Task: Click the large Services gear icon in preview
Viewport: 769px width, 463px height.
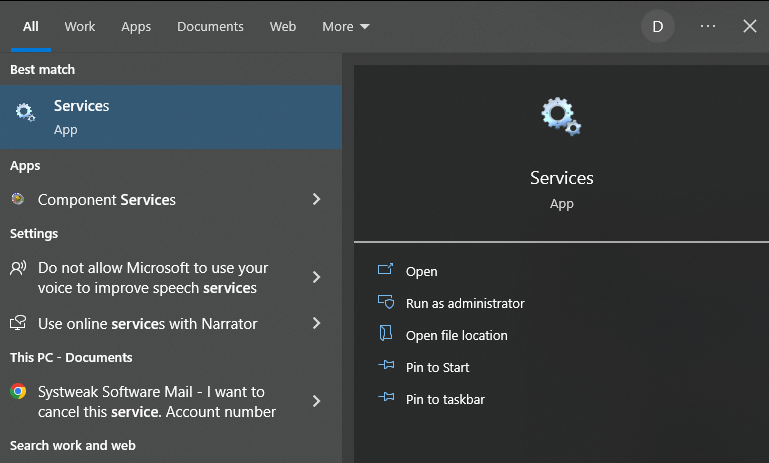Action: [561, 116]
